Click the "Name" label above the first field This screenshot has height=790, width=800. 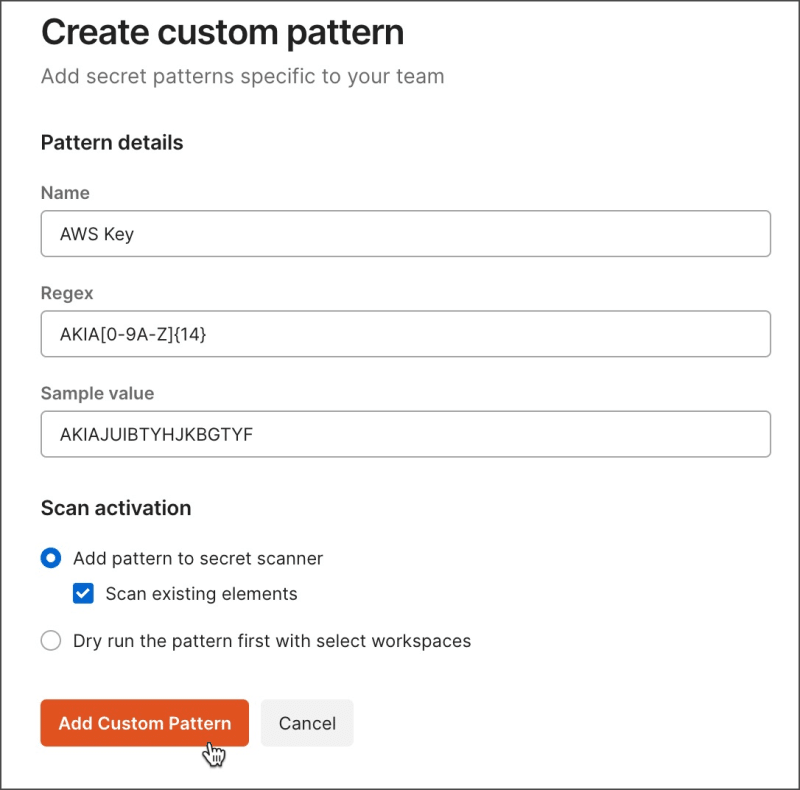[65, 193]
